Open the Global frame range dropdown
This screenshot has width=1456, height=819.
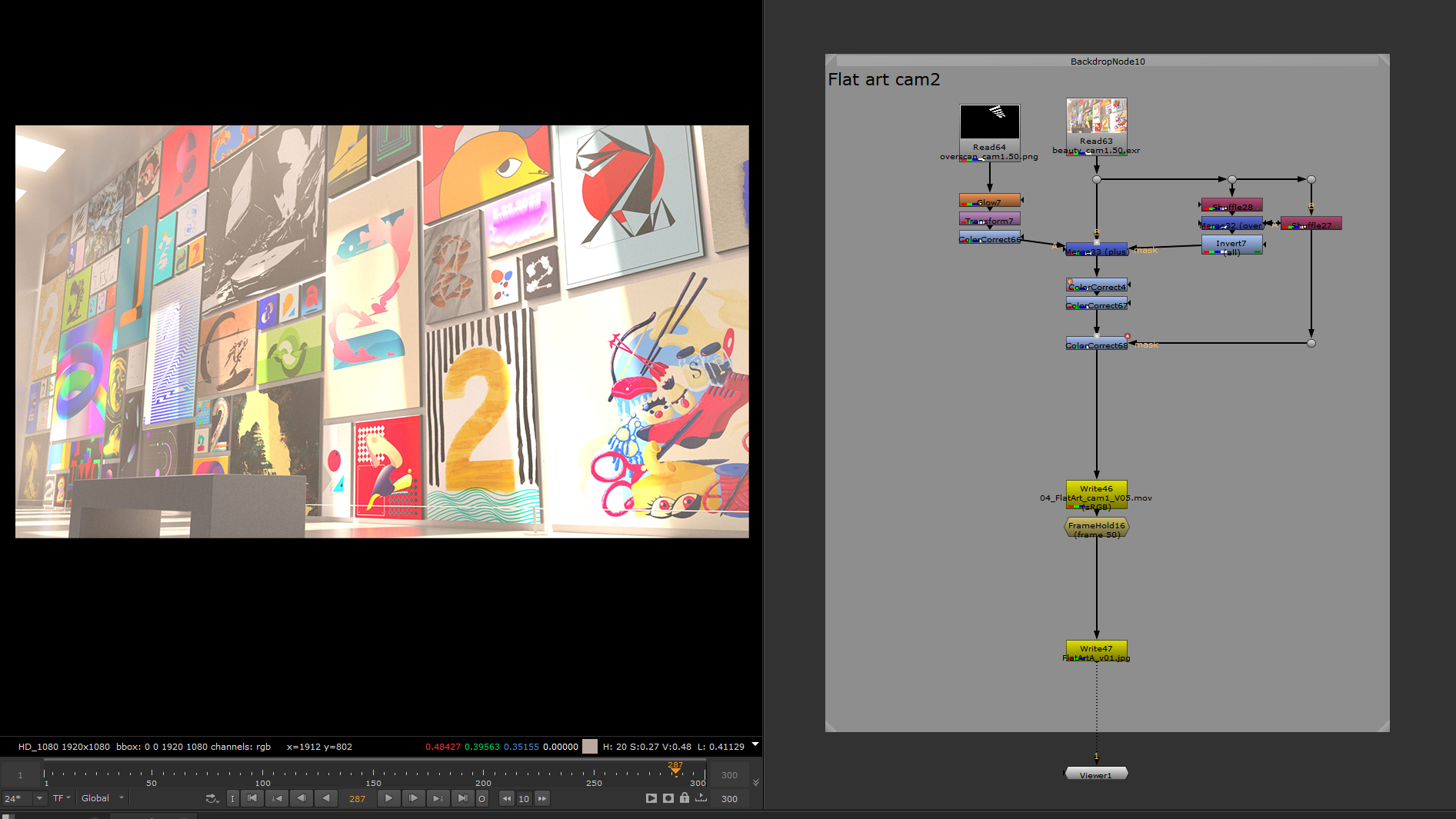tap(102, 798)
